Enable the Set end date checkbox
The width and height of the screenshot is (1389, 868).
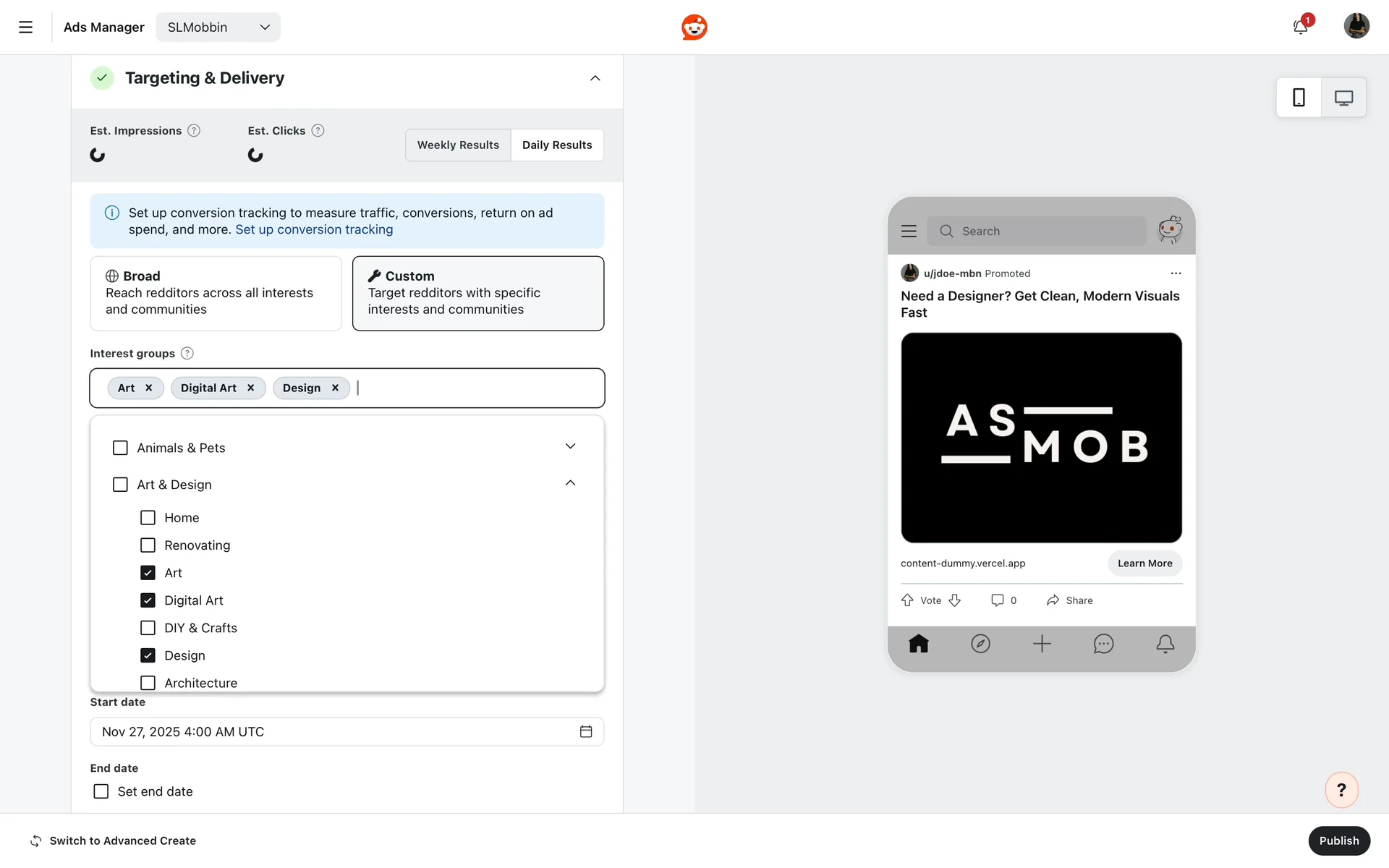pos(101,791)
